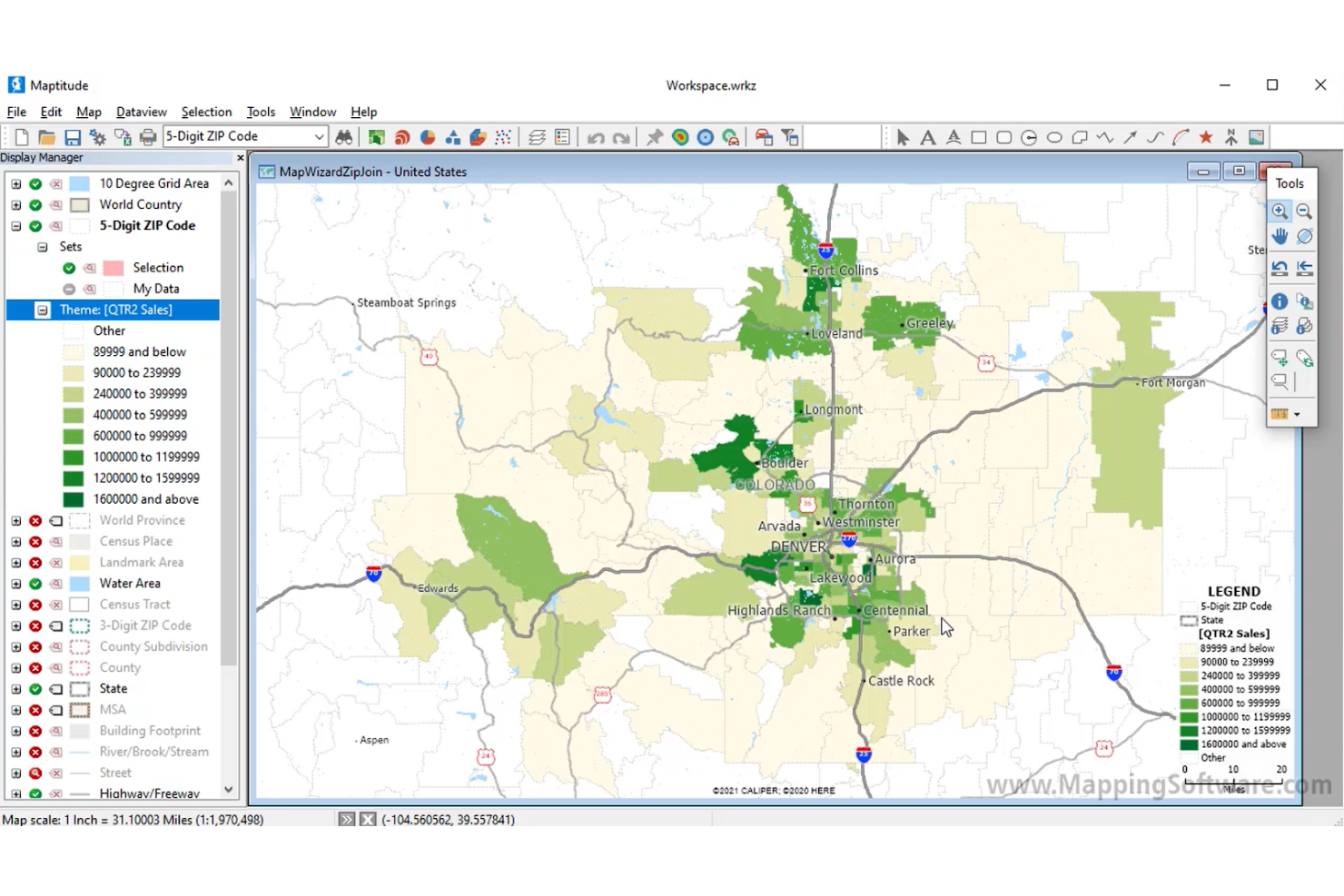This screenshot has width=1344, height=896.
Task: Toggle visibility of World Country layer
Action: 35,205
